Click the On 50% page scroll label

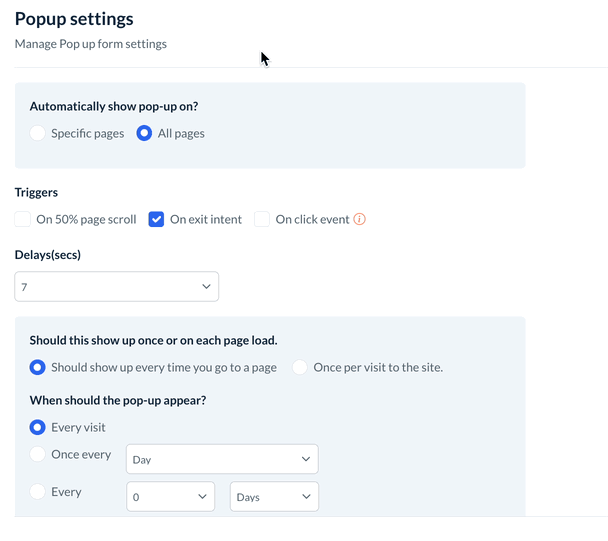pos(86,220)
